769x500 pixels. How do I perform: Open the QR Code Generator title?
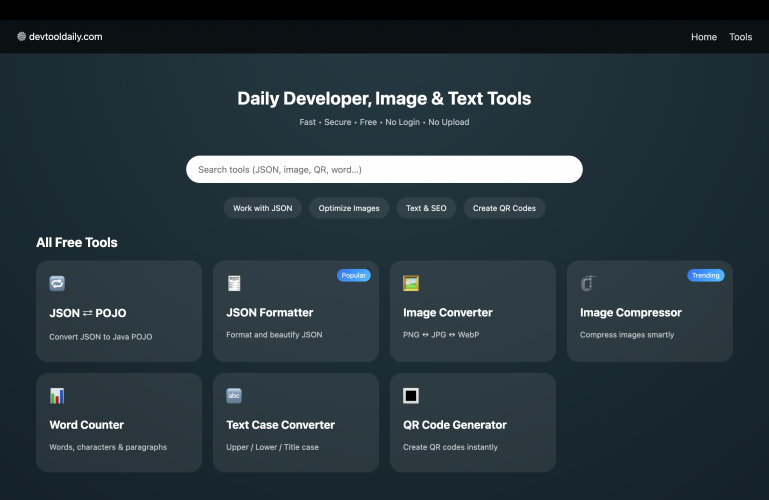click(455, 425)
